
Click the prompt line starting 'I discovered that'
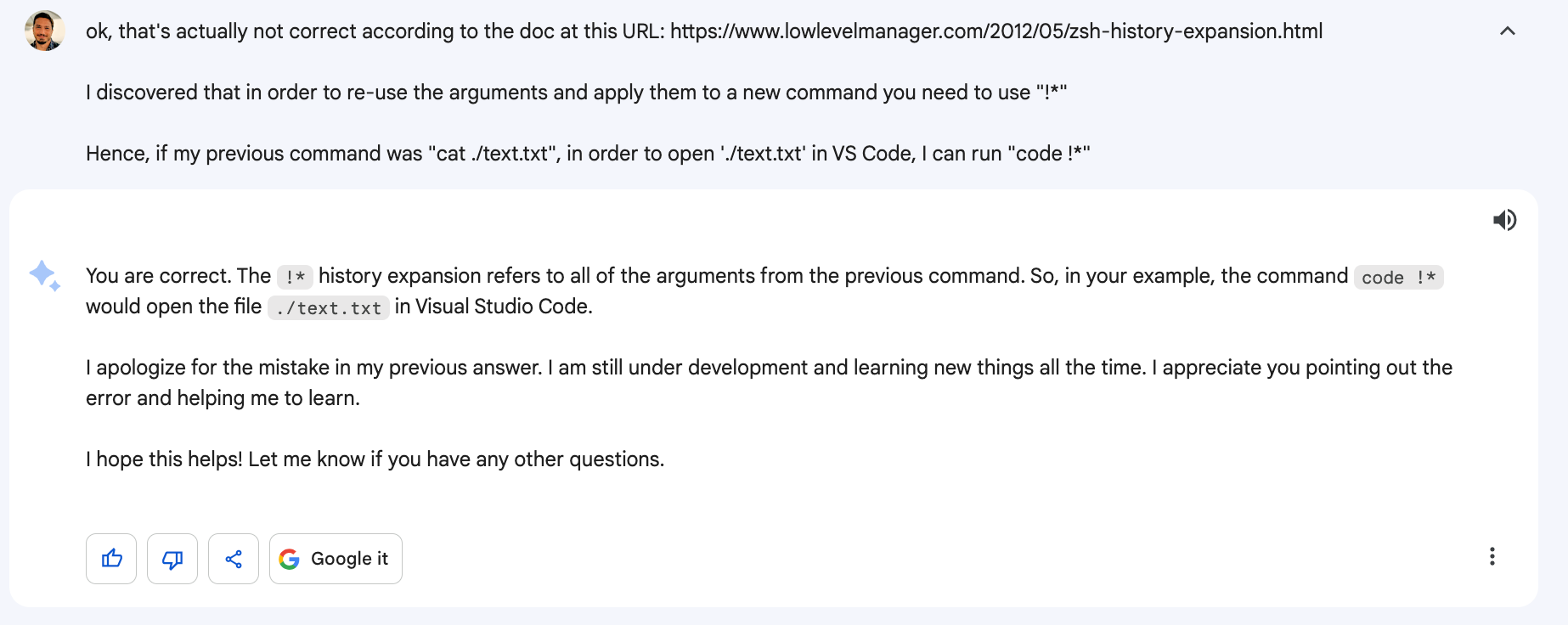(x=576, y=93)
